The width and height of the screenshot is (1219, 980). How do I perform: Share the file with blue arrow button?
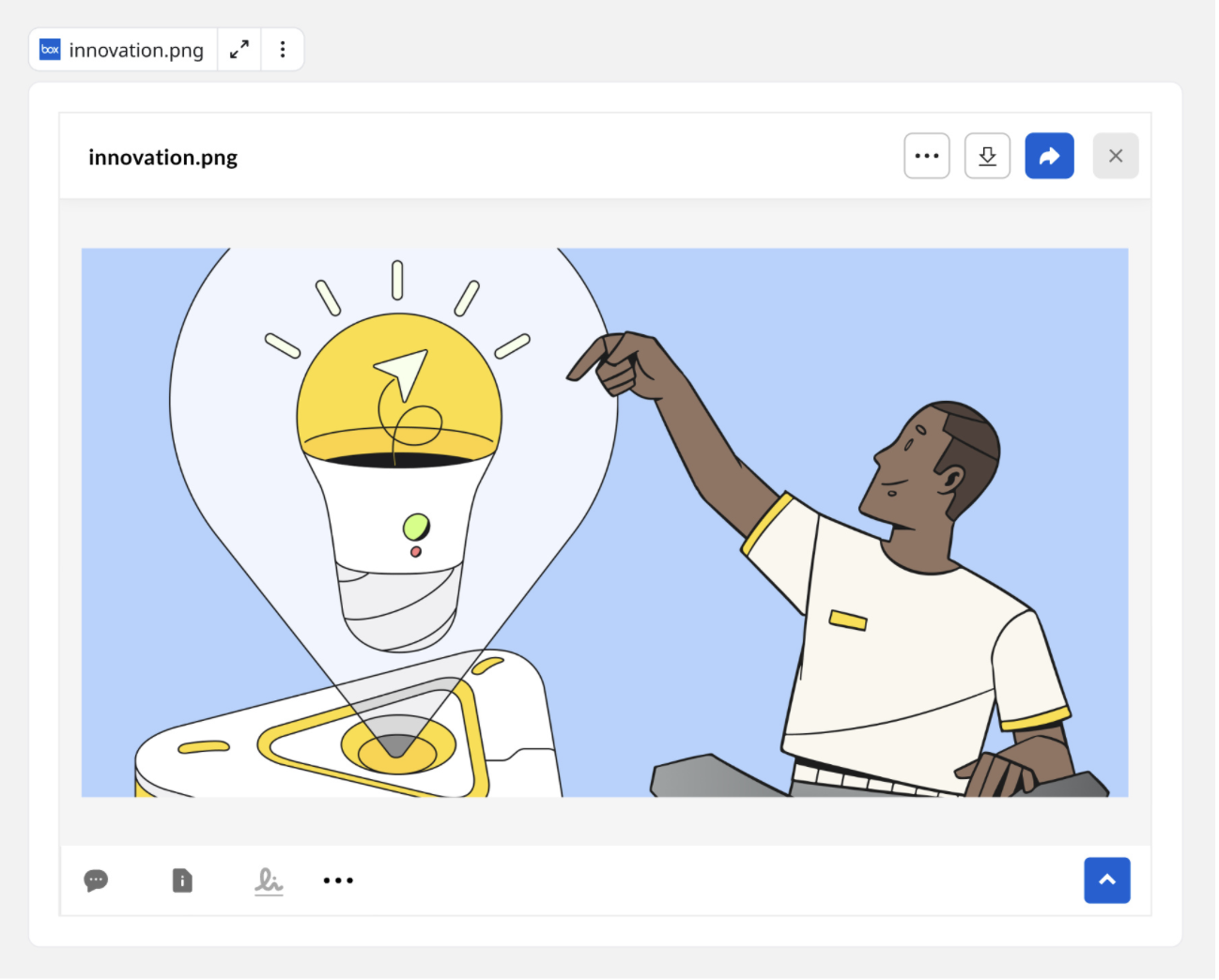(1049, 156)
